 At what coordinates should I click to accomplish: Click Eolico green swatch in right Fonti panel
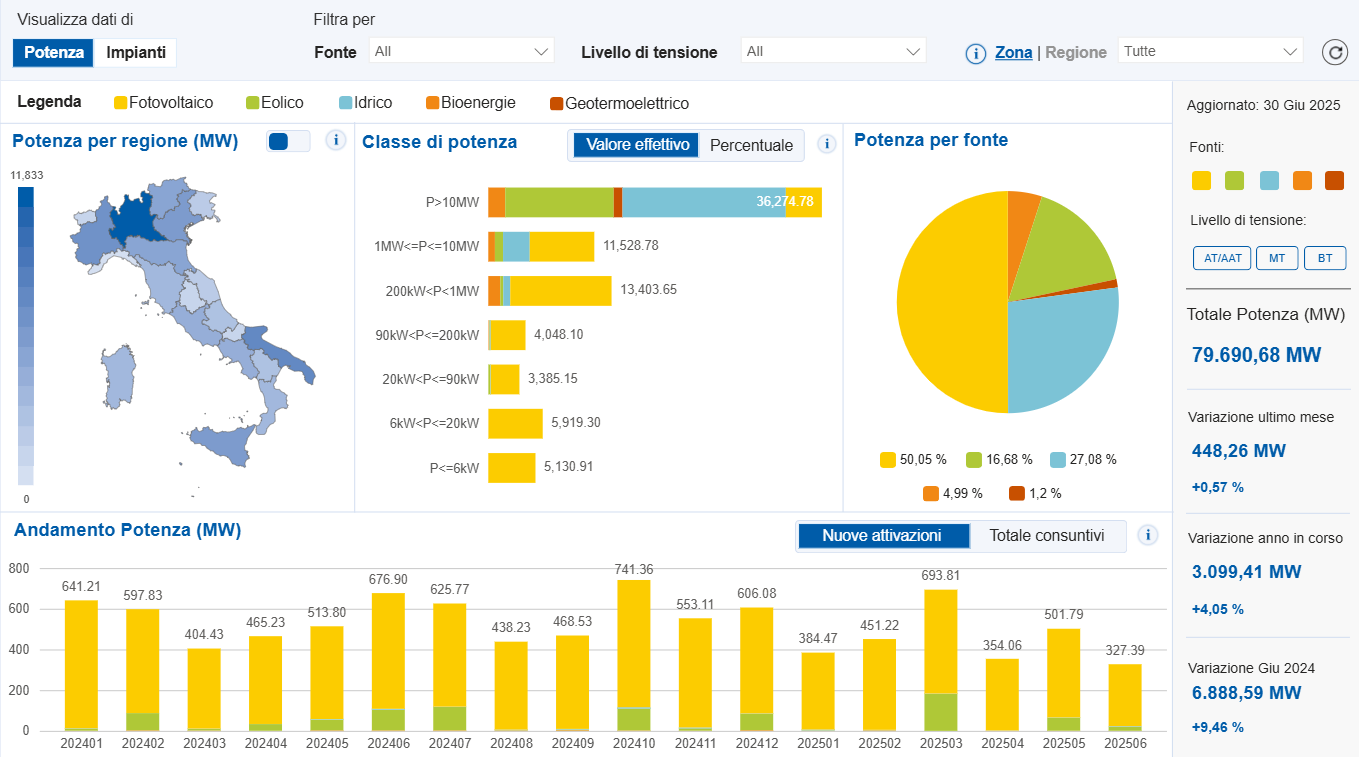[1235, 180]
